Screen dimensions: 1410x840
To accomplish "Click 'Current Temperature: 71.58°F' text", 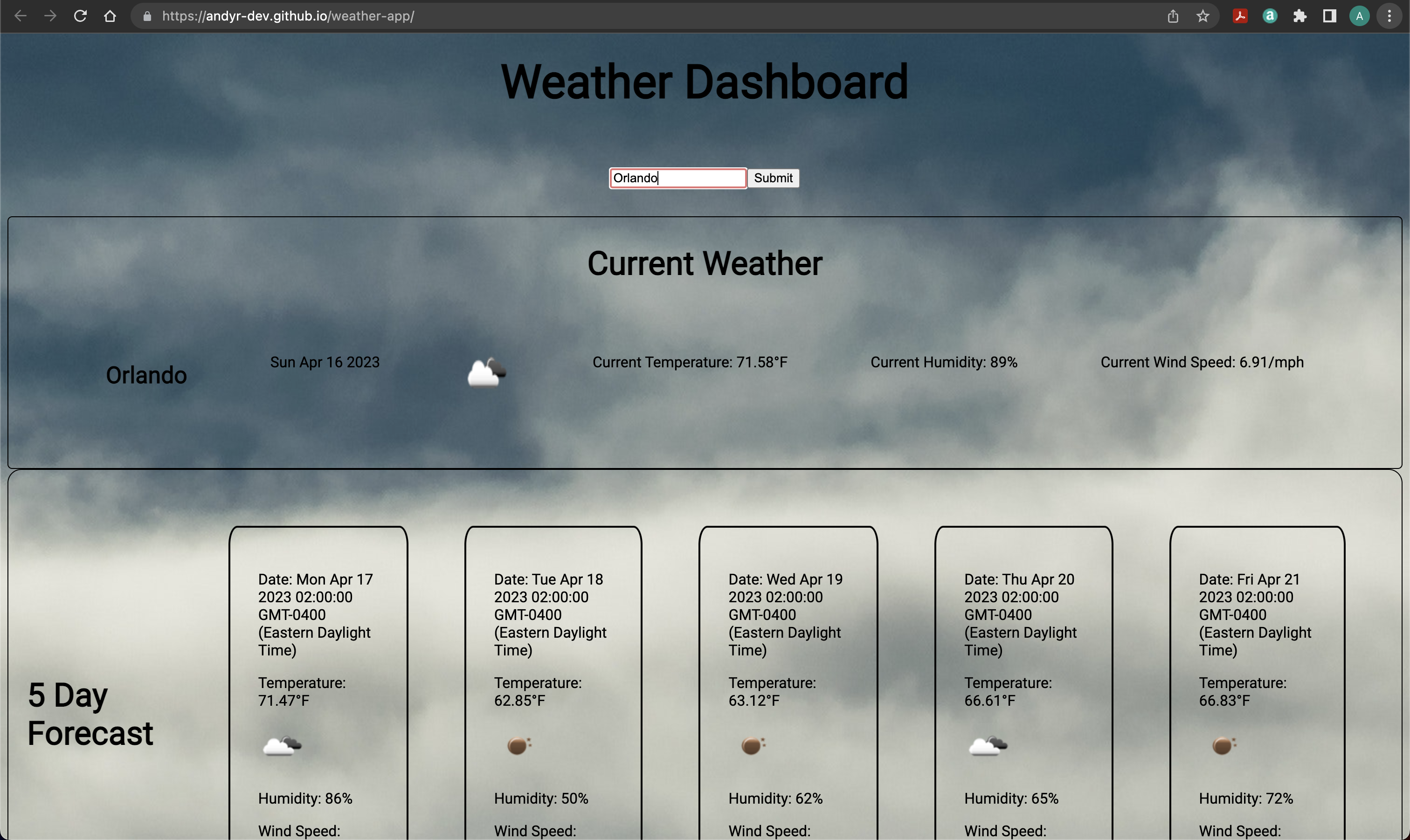I will click(690, 362).
